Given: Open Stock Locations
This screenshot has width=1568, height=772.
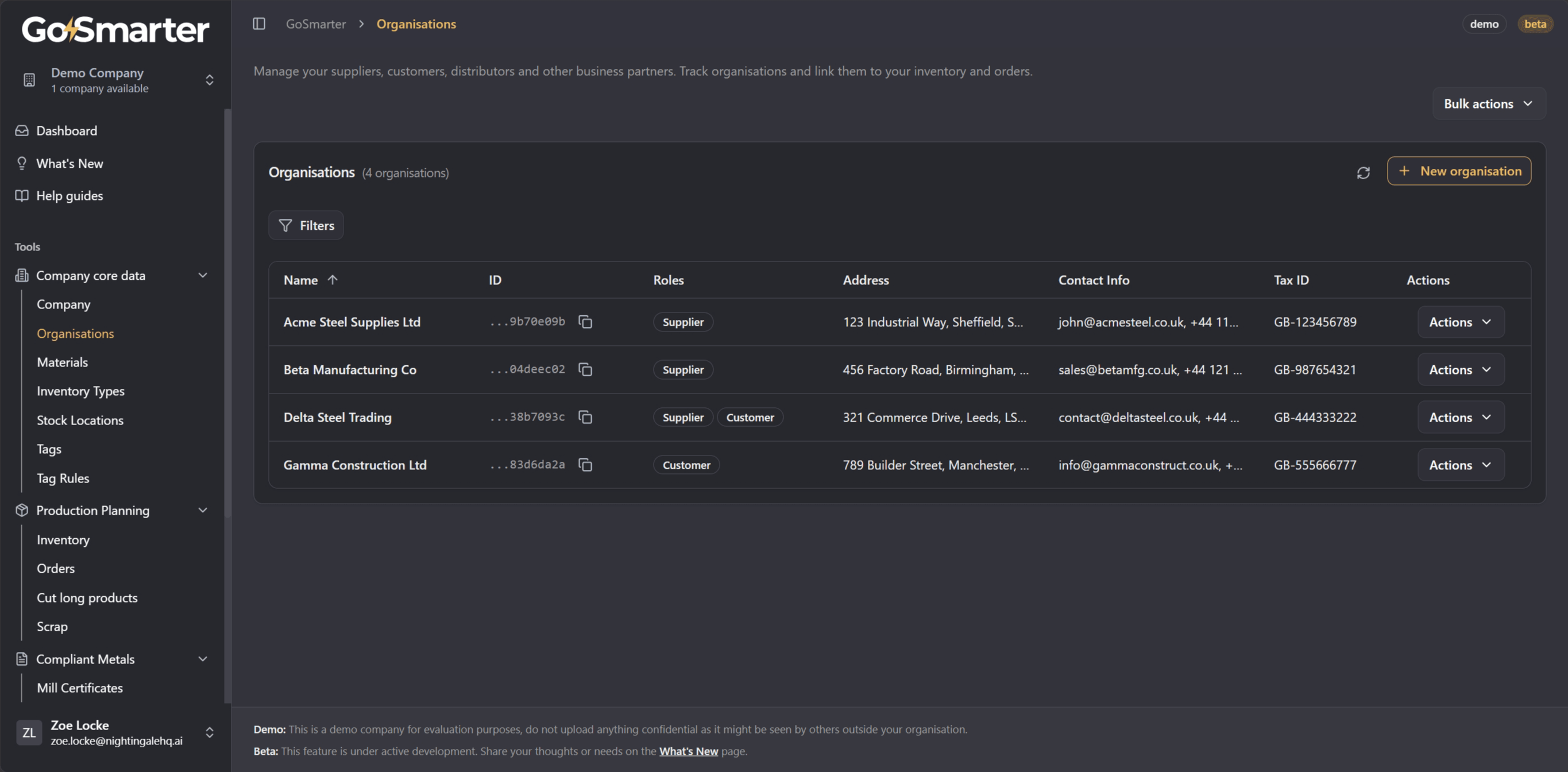Looking at the screenshot, I should coord(80,420).
